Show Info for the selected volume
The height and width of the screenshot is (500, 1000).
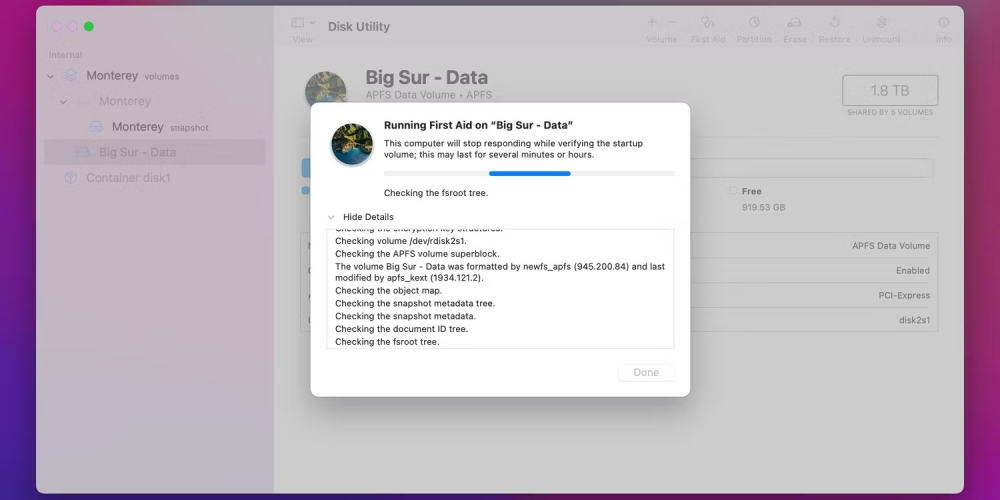tap(943, 22)
